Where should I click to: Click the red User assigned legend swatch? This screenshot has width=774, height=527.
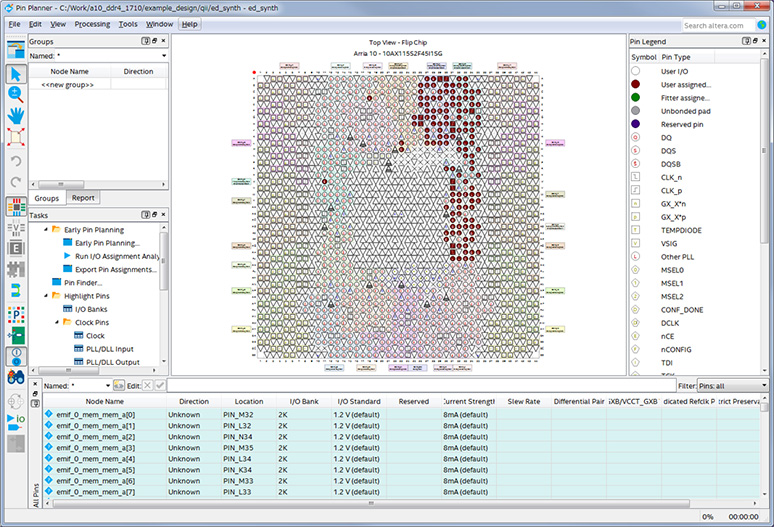tap(637, 85)
